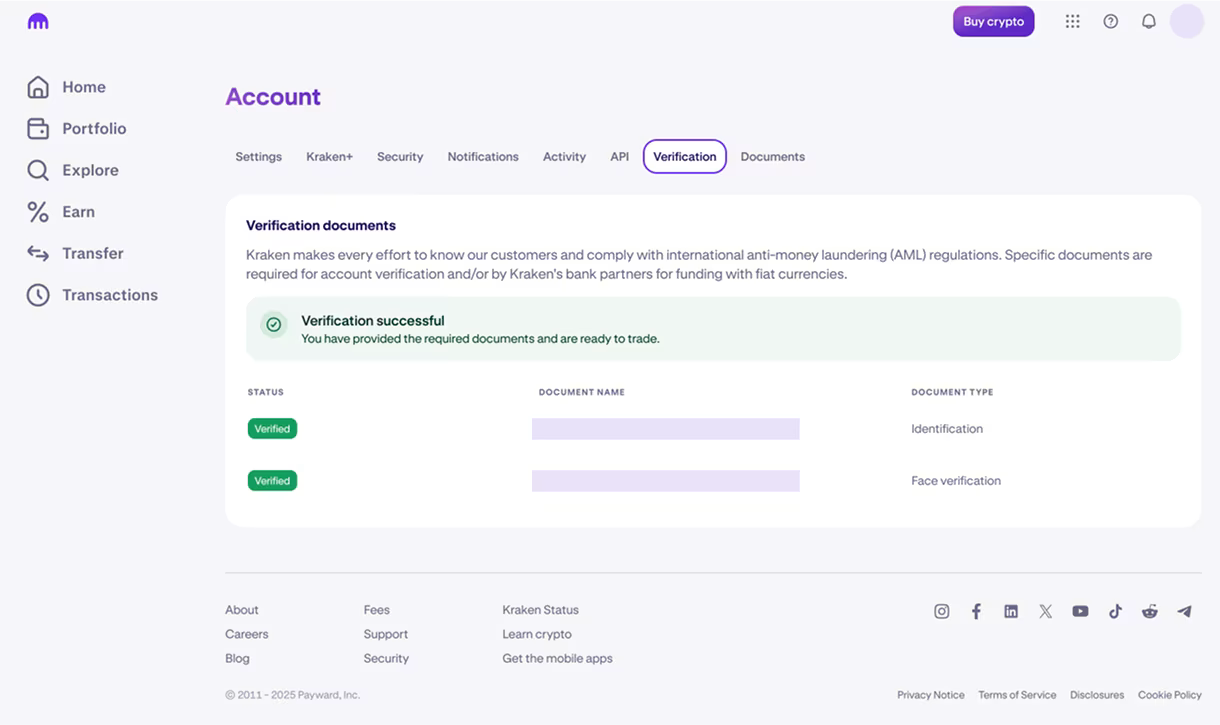This screenshot has width=1220, height=725.
Task: Open the Security footer link
Action: click(x=386, y=658)
